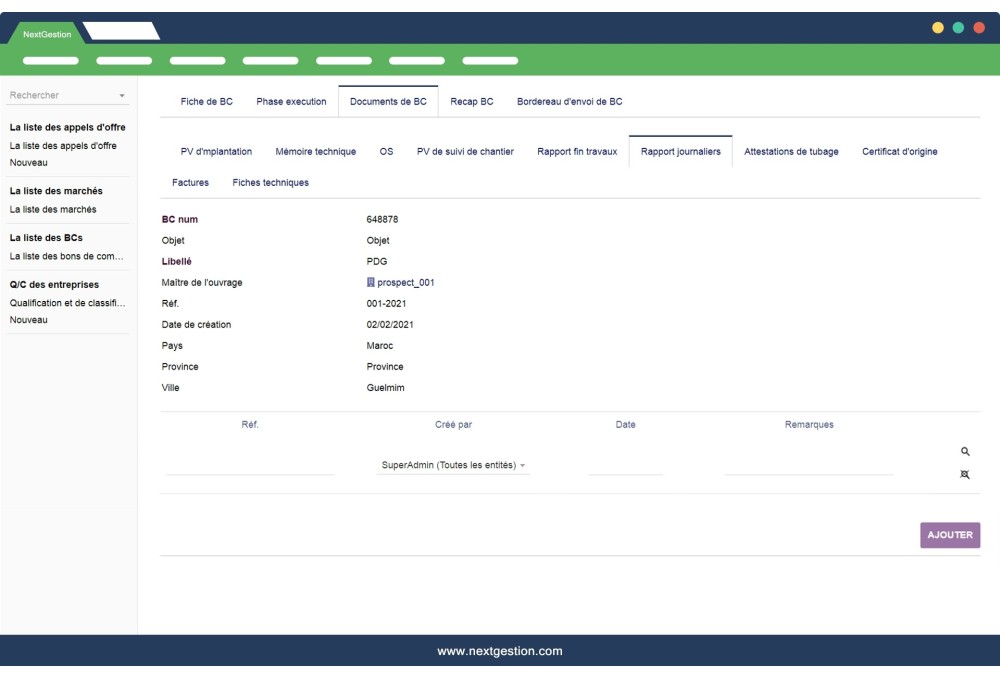Image resolution: width=1000 pixels, height=679 pixels.
Task: Click the Date filter input field
Action: pyautogui.click(x=625, y=464)
